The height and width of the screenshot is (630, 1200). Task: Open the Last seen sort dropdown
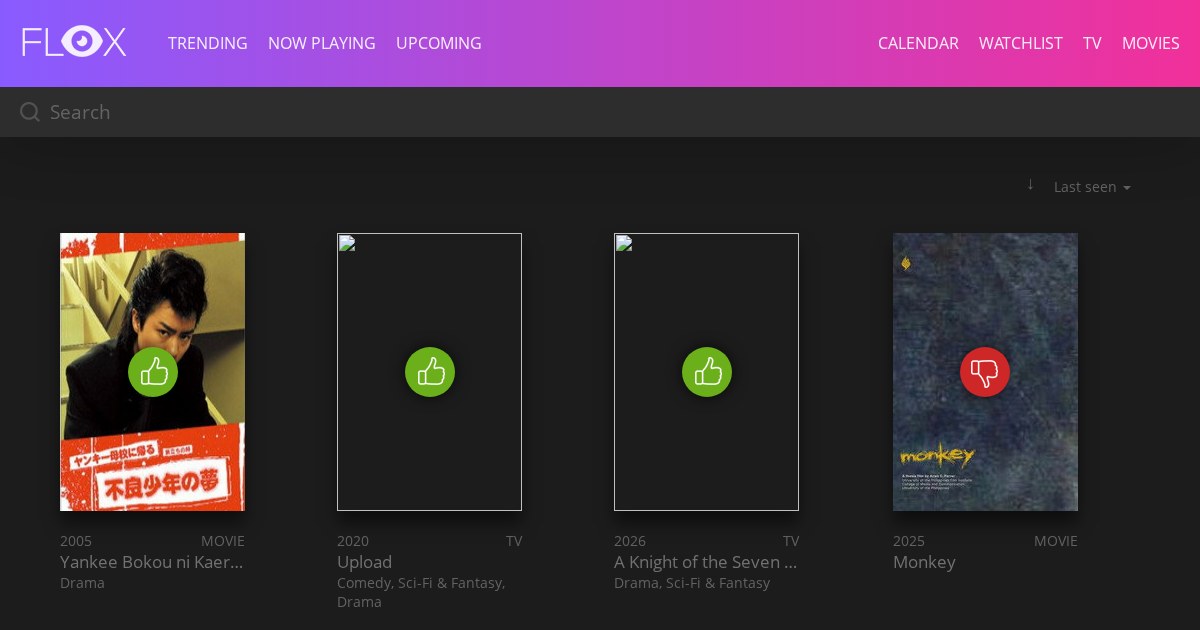(x=1092, y=187)
